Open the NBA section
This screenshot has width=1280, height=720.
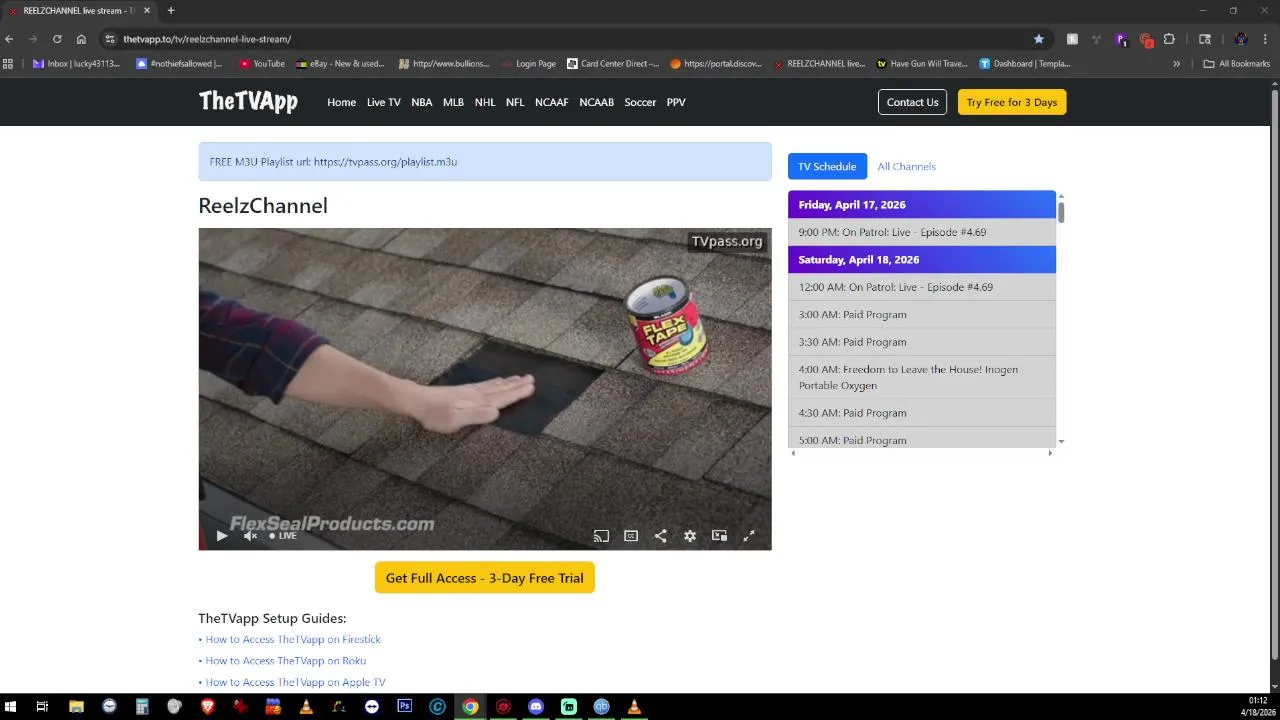coord(422,102)
